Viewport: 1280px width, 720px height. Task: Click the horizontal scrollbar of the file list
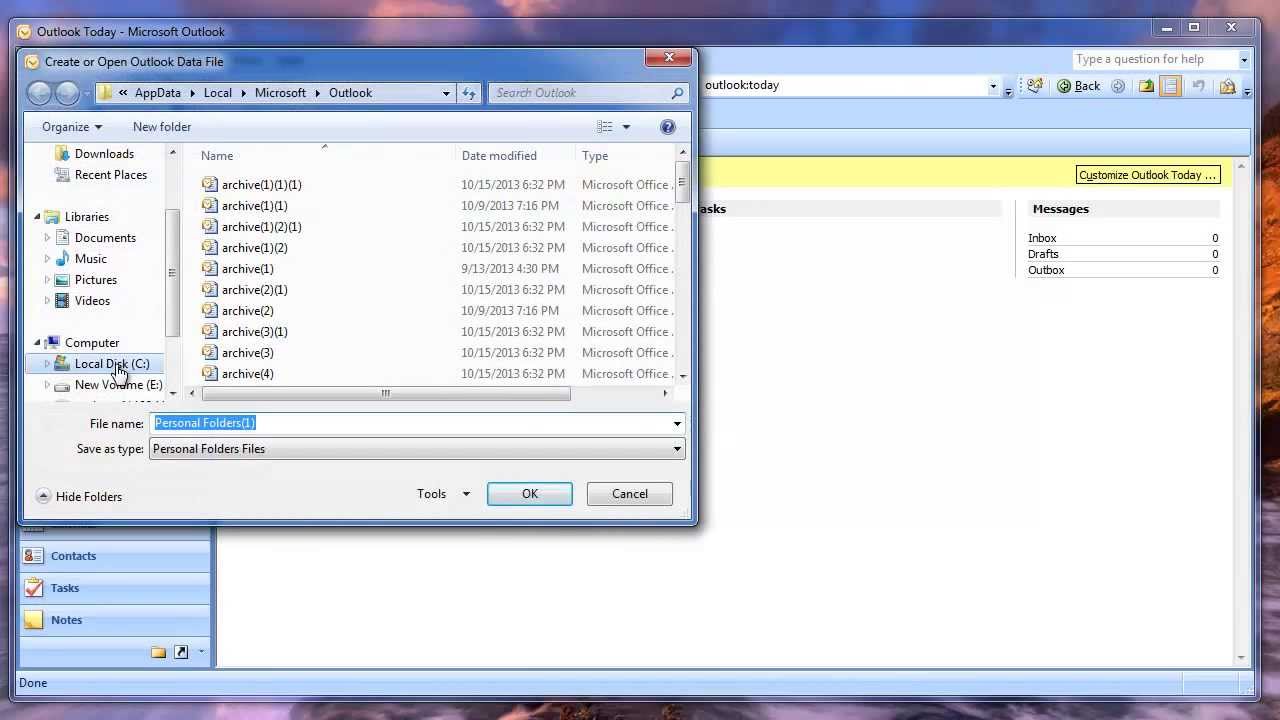click(x=385, y=394)
